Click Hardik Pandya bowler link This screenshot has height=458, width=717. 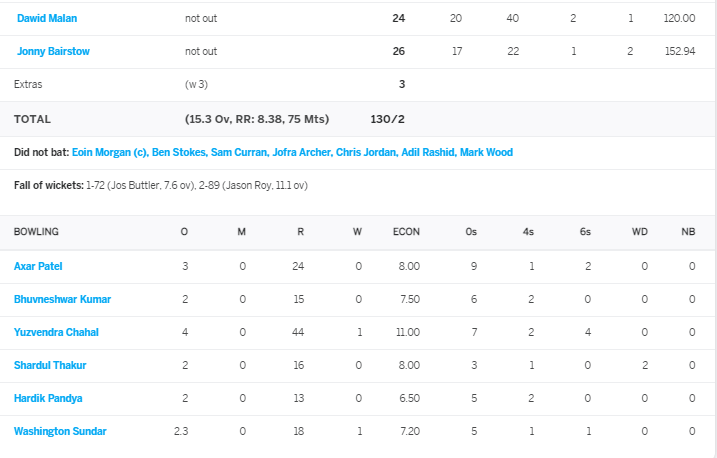[48, 398]
